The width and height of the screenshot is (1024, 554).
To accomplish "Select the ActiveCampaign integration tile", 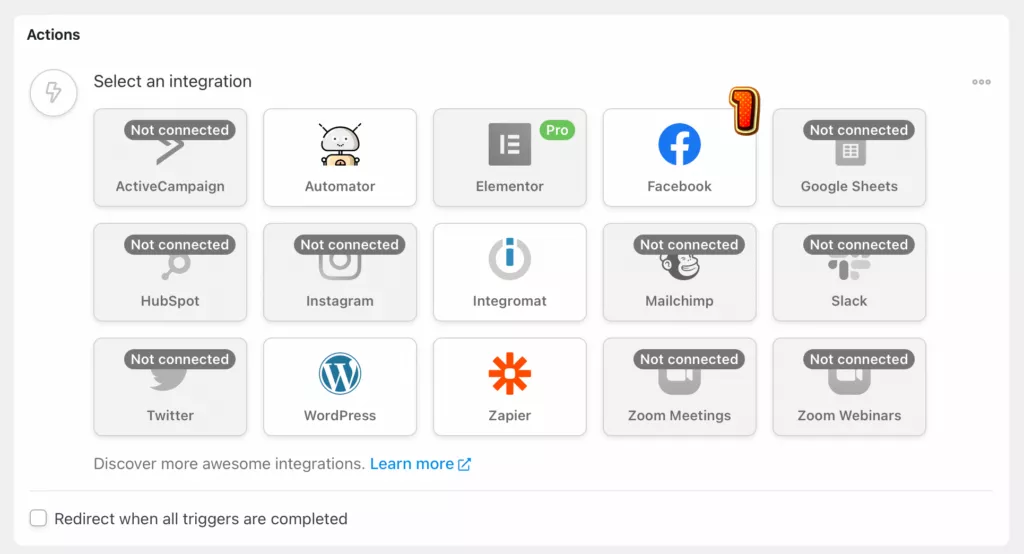I will pyautogui.click(x=170, y=157).
